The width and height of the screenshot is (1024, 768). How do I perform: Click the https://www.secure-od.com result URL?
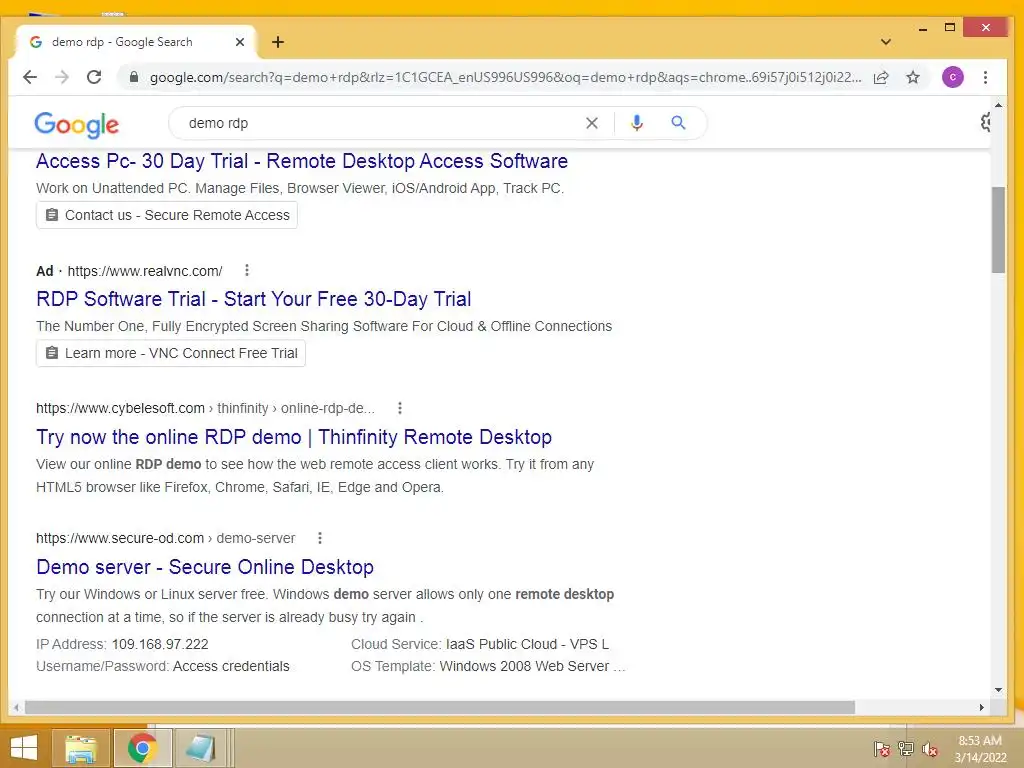120,538
